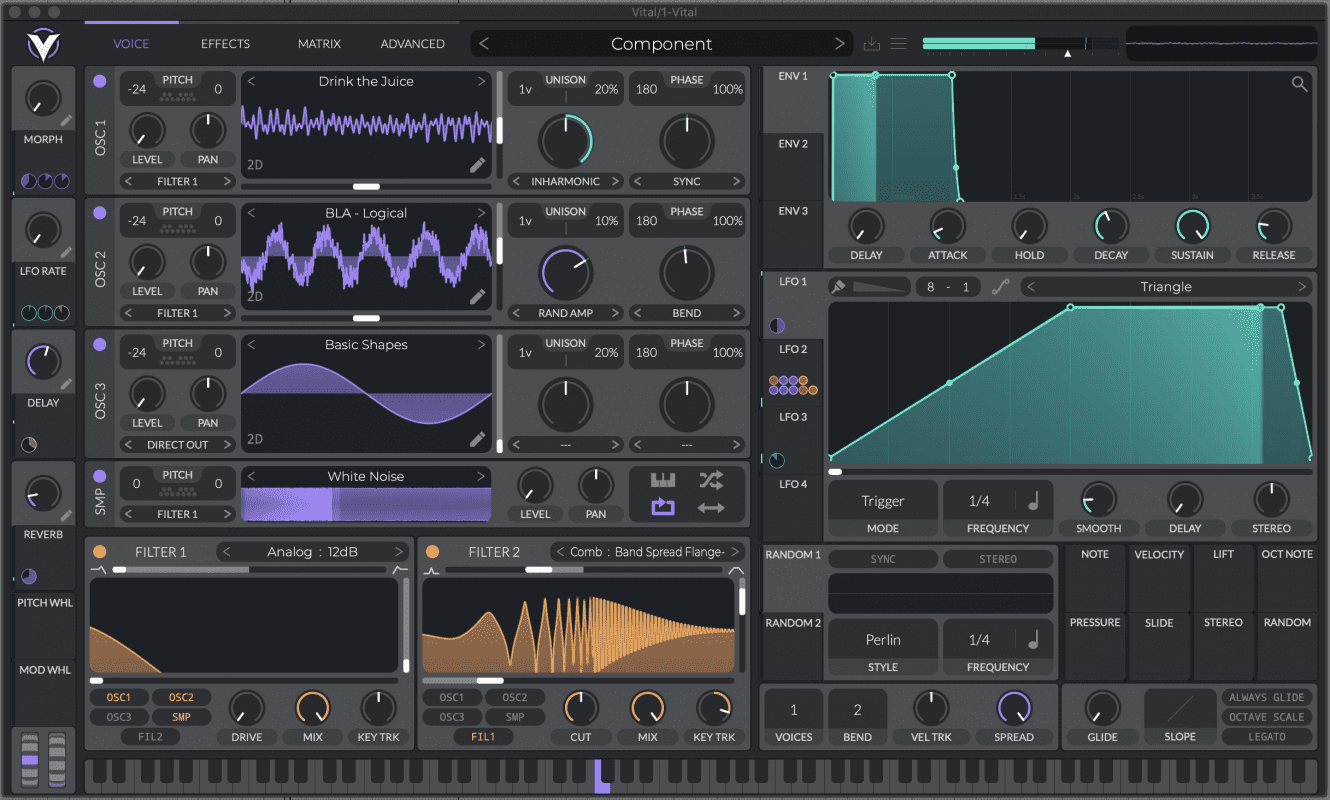Click the envelope Sustain knob
Image resolution: width=1330 pixels, height=800 pixels.
[1192, 227]
